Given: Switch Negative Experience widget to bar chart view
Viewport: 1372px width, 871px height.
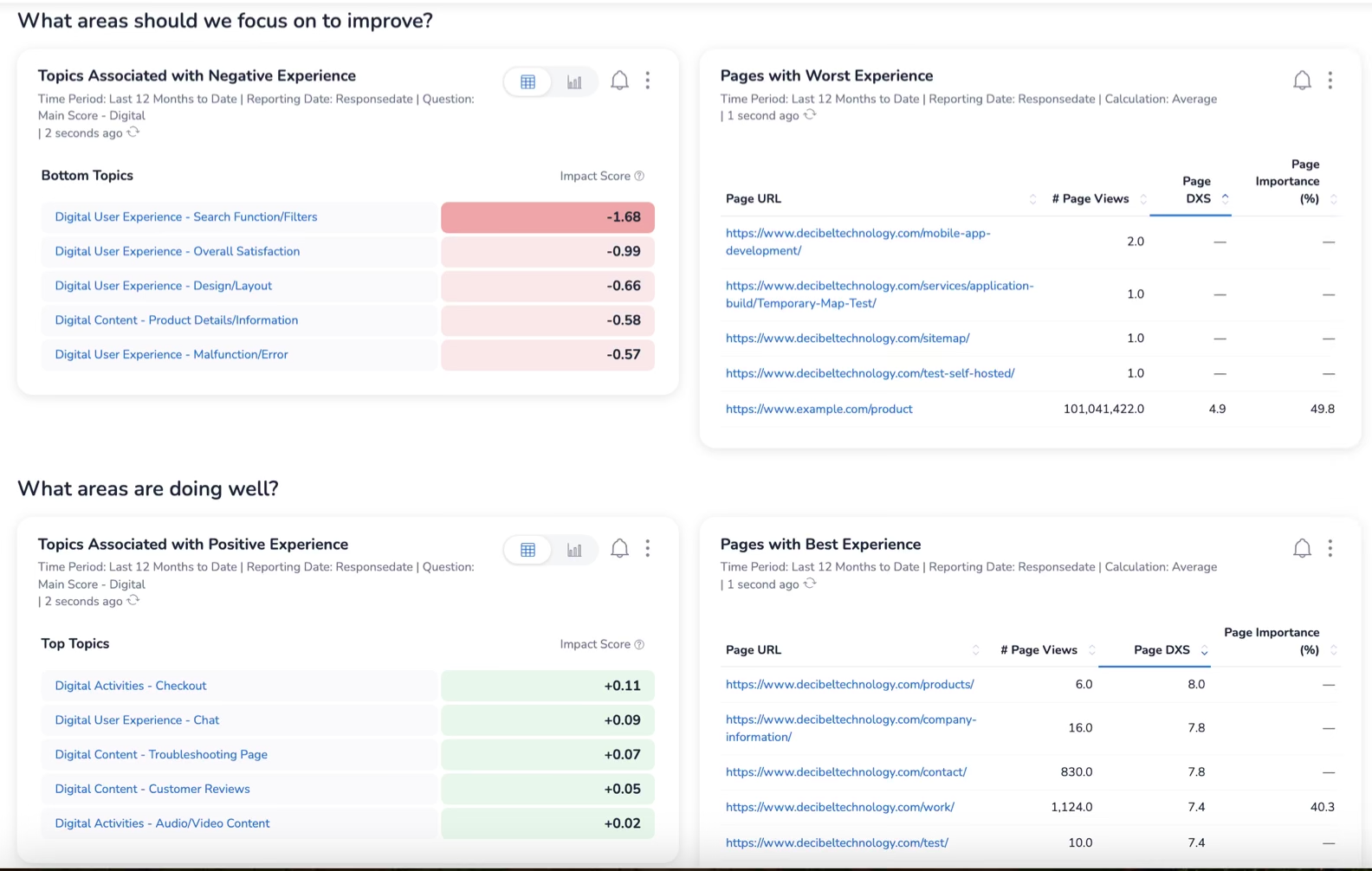Looking at the screenshot, I should click(x=574, y=82).
